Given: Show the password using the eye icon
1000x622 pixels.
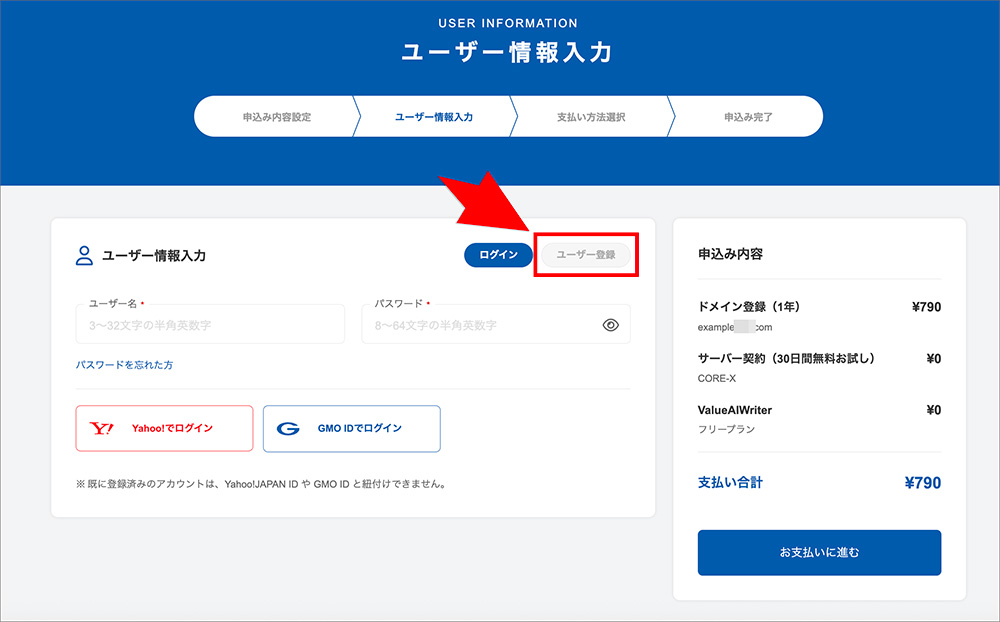Looking at the screenshot, I should (x=611, y=324).
